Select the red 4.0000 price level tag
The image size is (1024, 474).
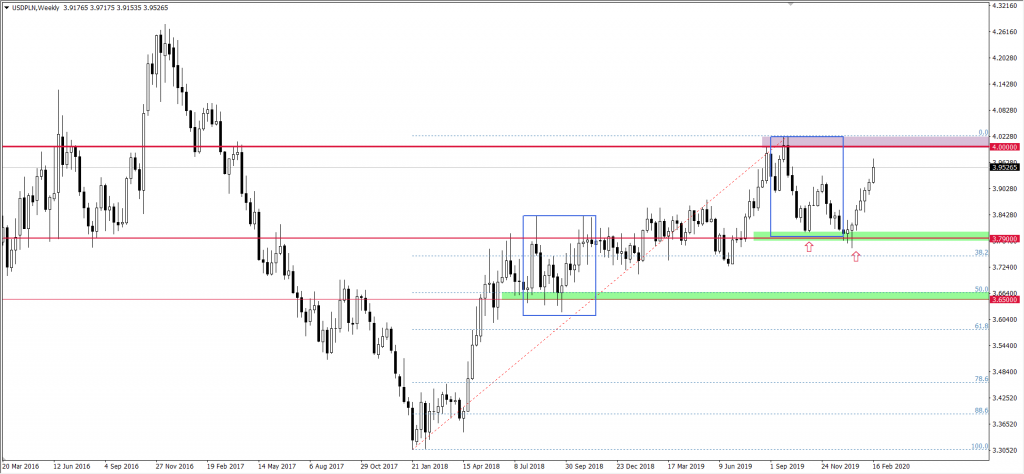[x=1004, y=147]
